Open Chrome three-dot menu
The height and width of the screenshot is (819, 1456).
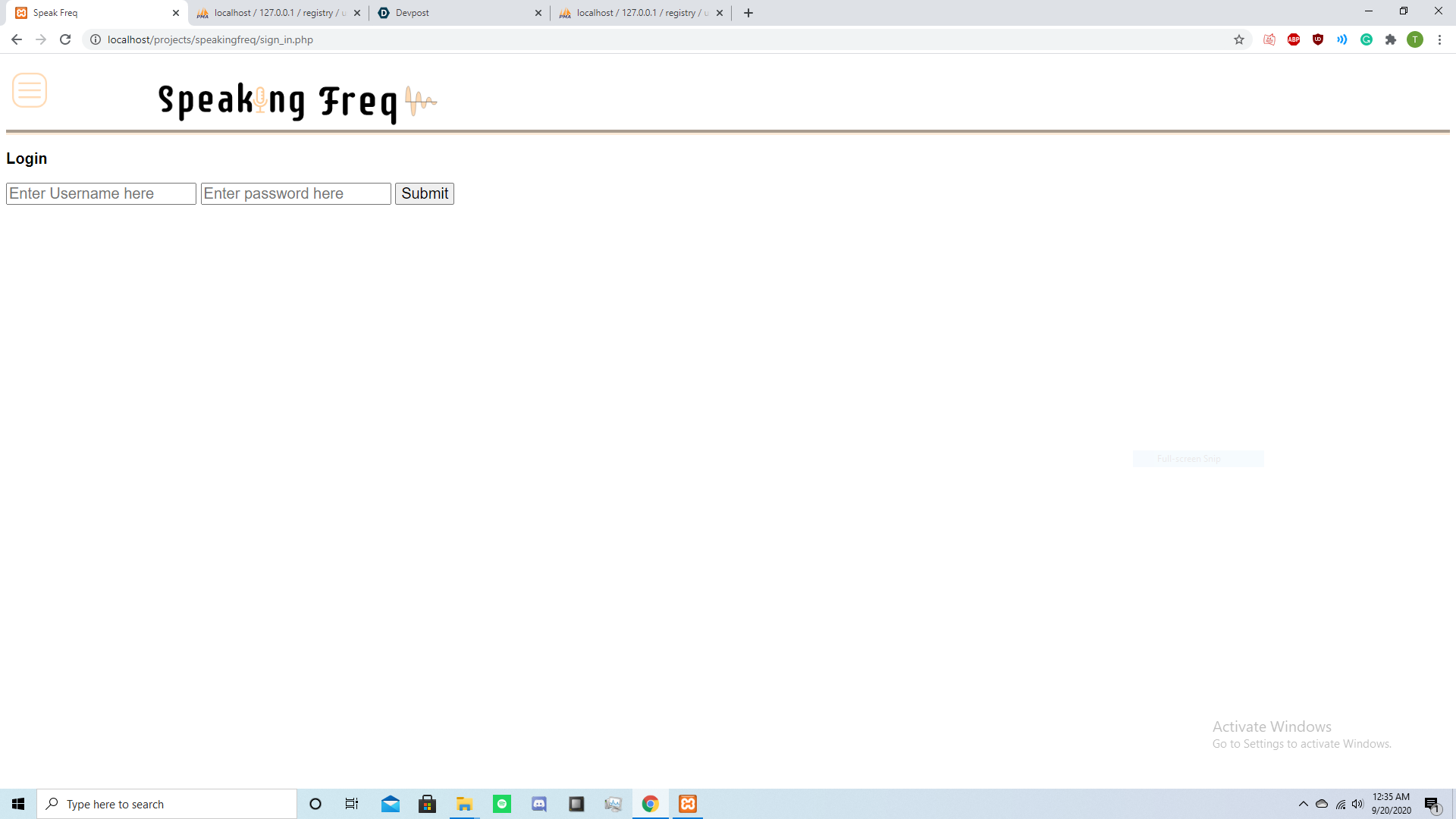pos(1439,39)
